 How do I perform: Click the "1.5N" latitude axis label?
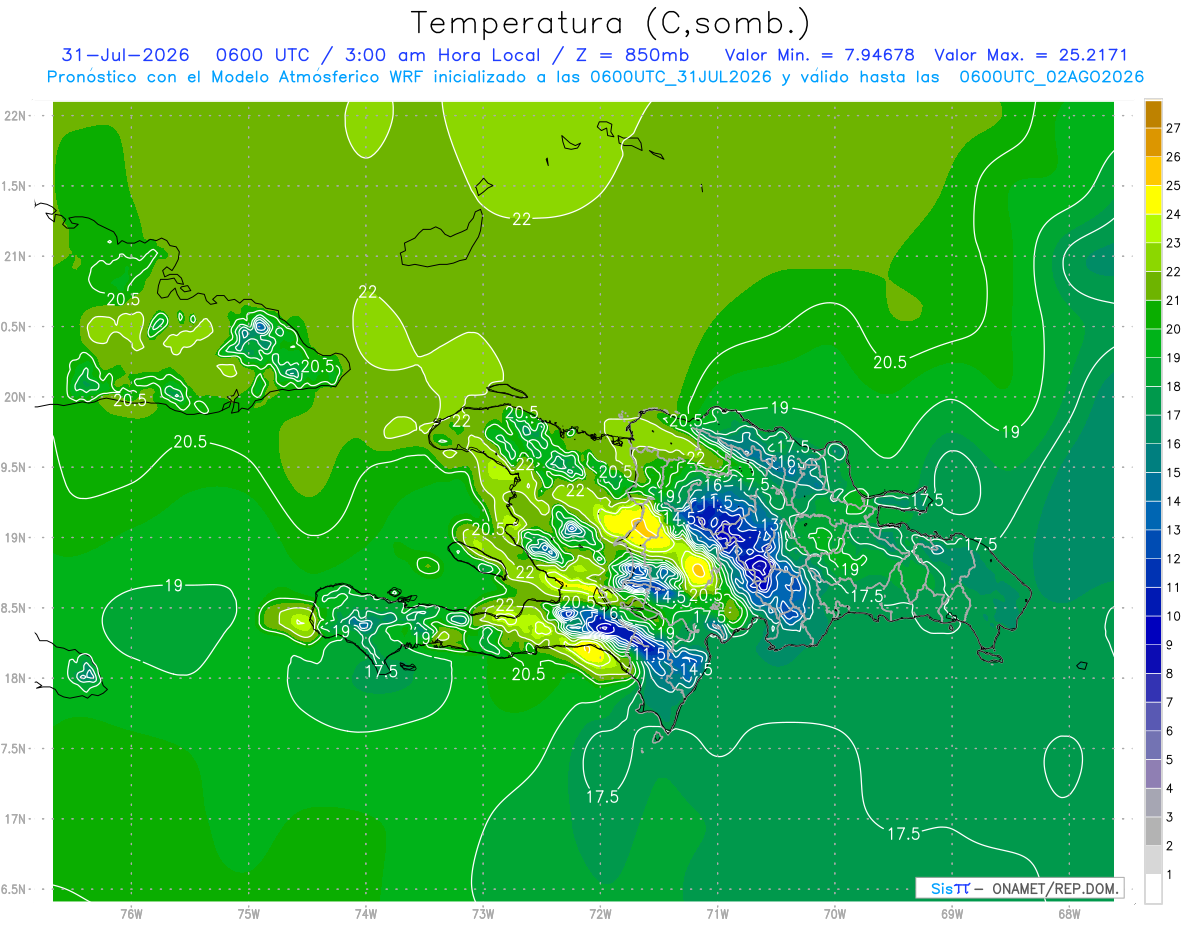point(15,186)
